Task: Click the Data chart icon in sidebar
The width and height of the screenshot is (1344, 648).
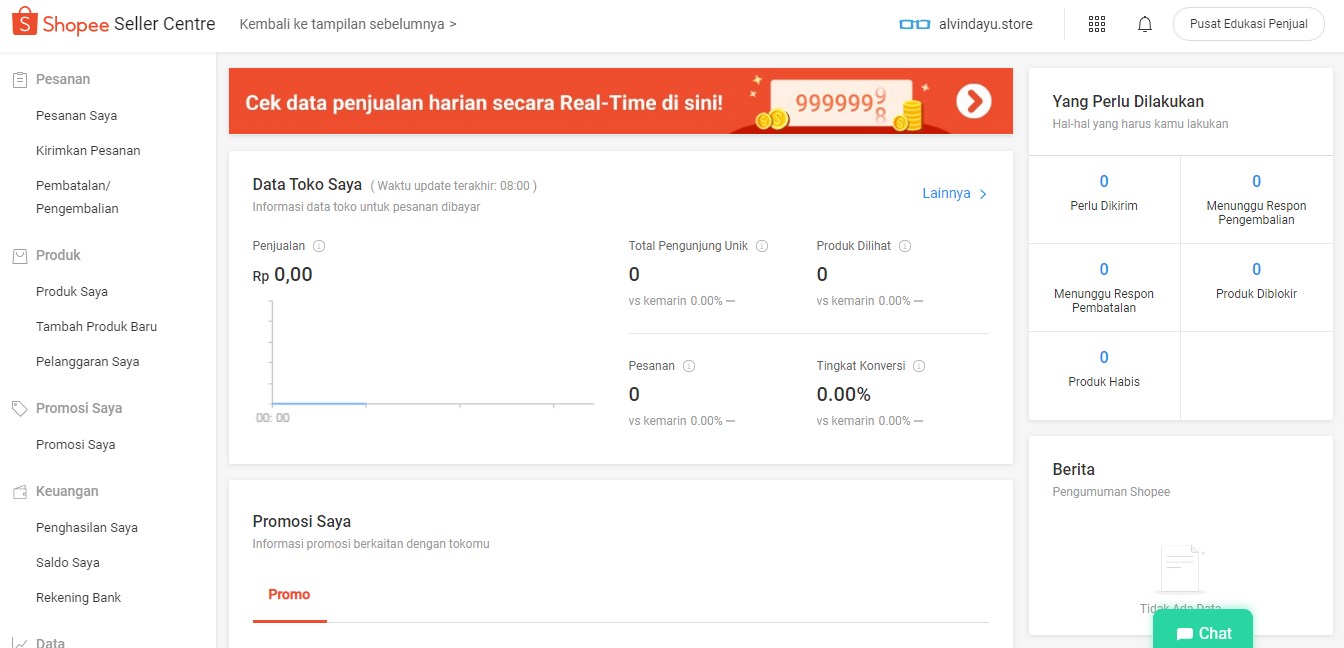Action: click(x=19, y=643)
